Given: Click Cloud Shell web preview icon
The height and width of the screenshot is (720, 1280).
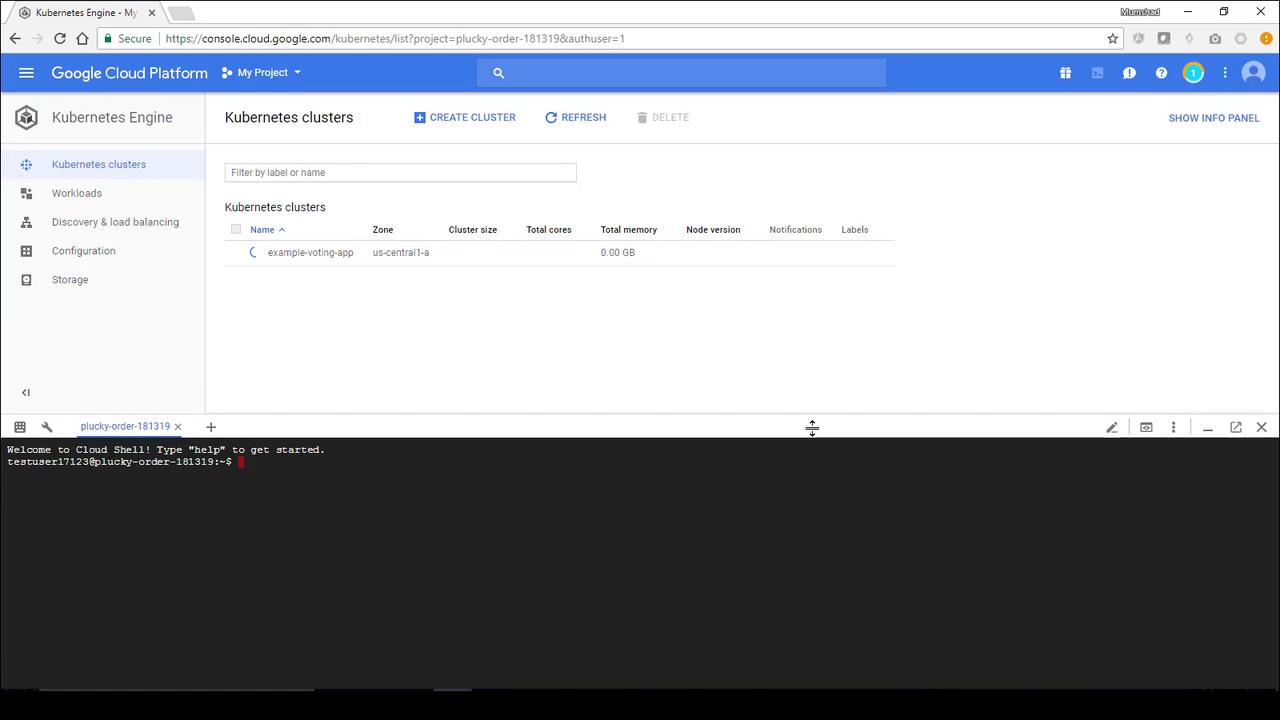Looking at the screenshot, I should [x=1146, y=427].
